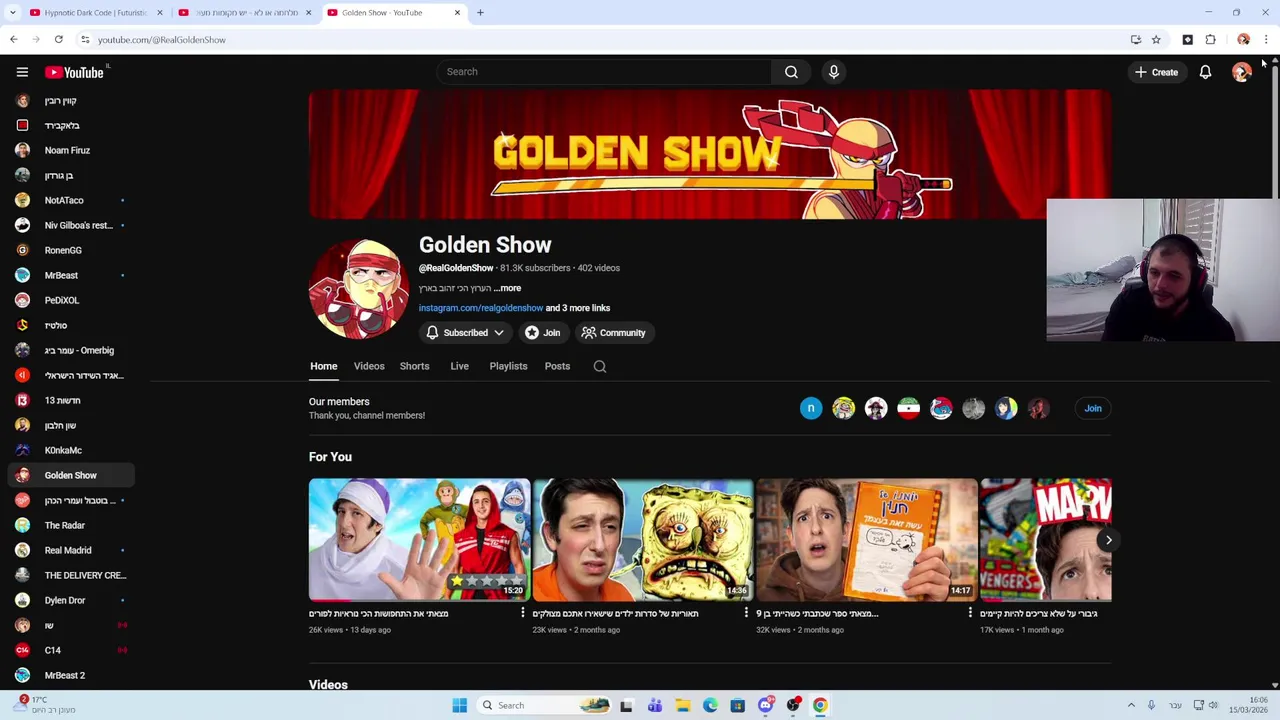
Task: Start voice search with microphone
Action: [833, 72]
